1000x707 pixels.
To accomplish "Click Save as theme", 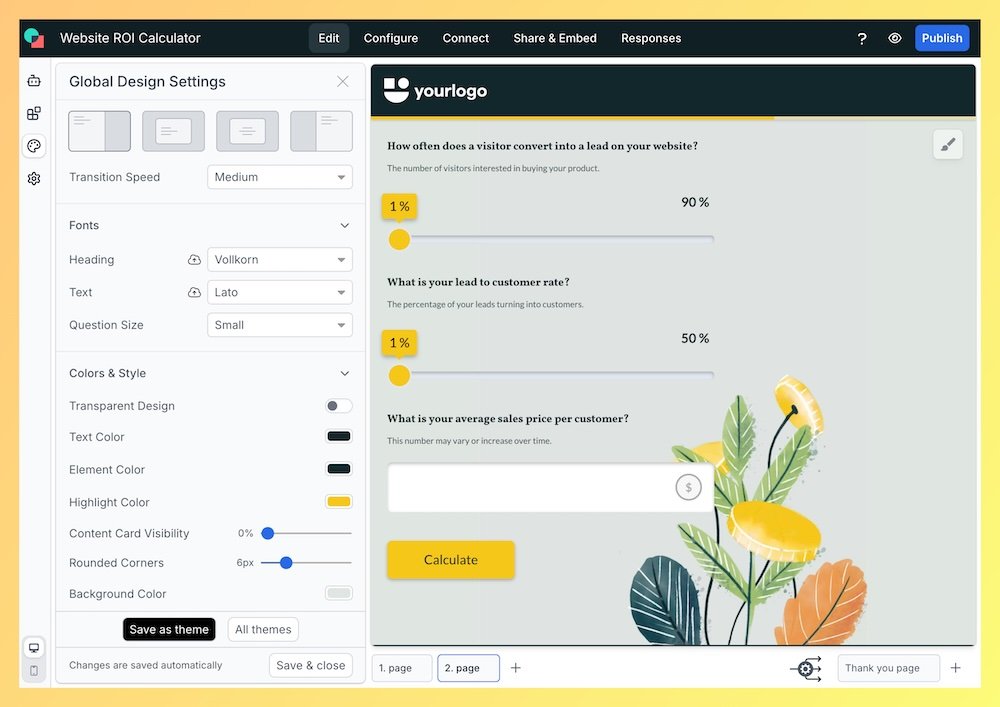I will pos(169,629).
